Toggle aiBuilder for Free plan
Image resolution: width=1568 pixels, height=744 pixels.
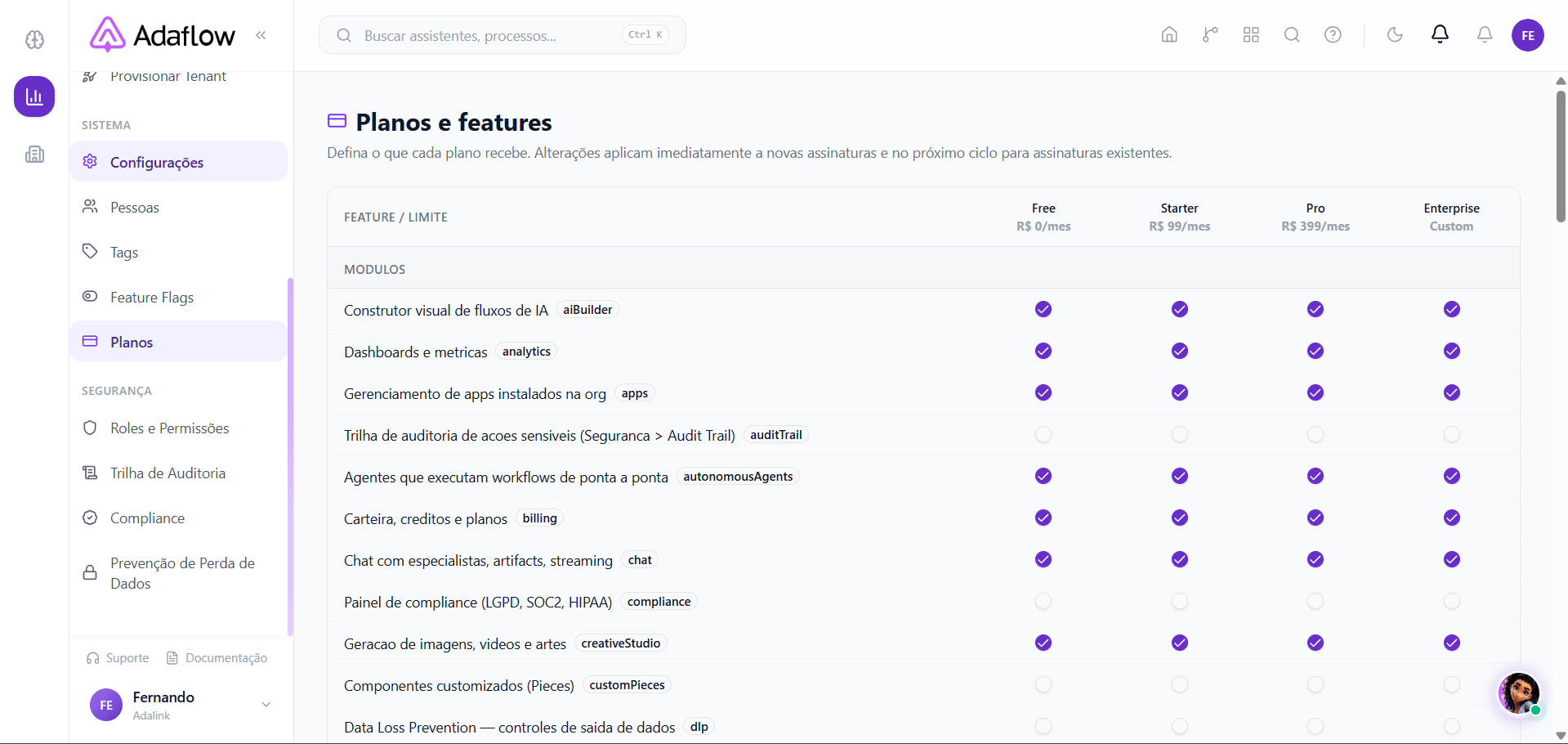click(x=1043, y=309)
